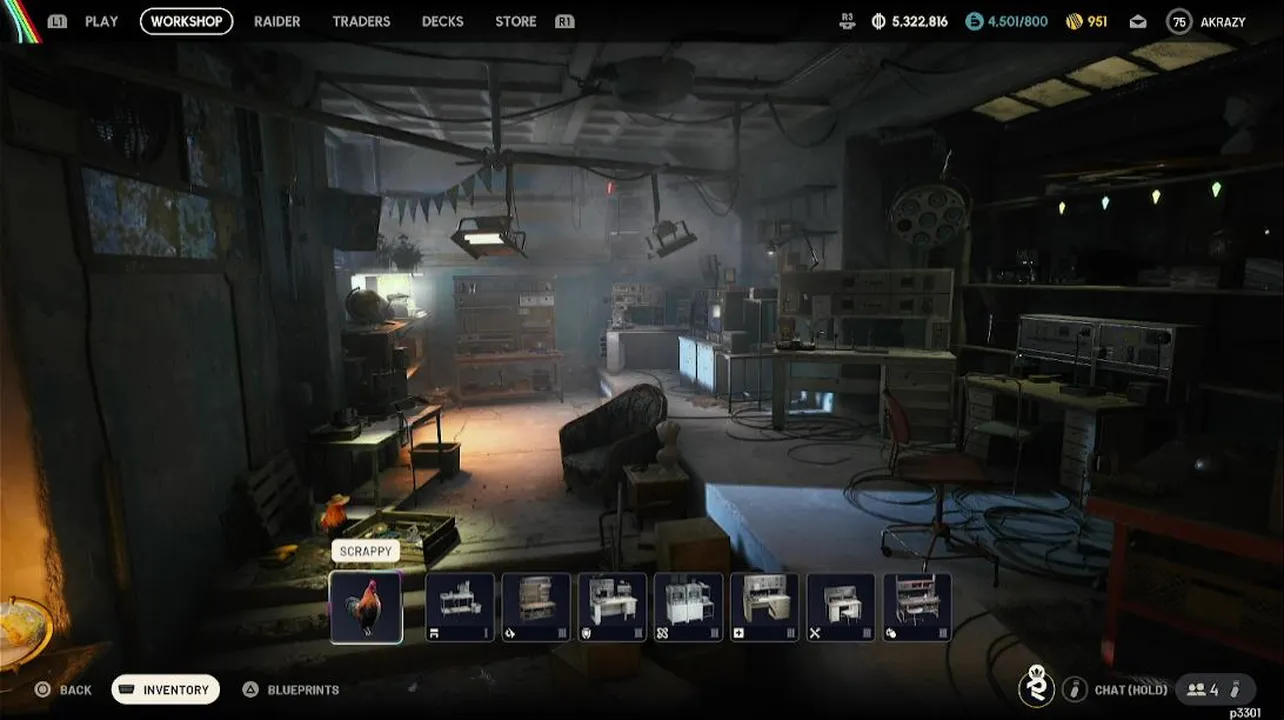This screenshot has height=720, width=1284.
Task: Click the R3 stick prompt icon
Action: click(x=849, y=21)
